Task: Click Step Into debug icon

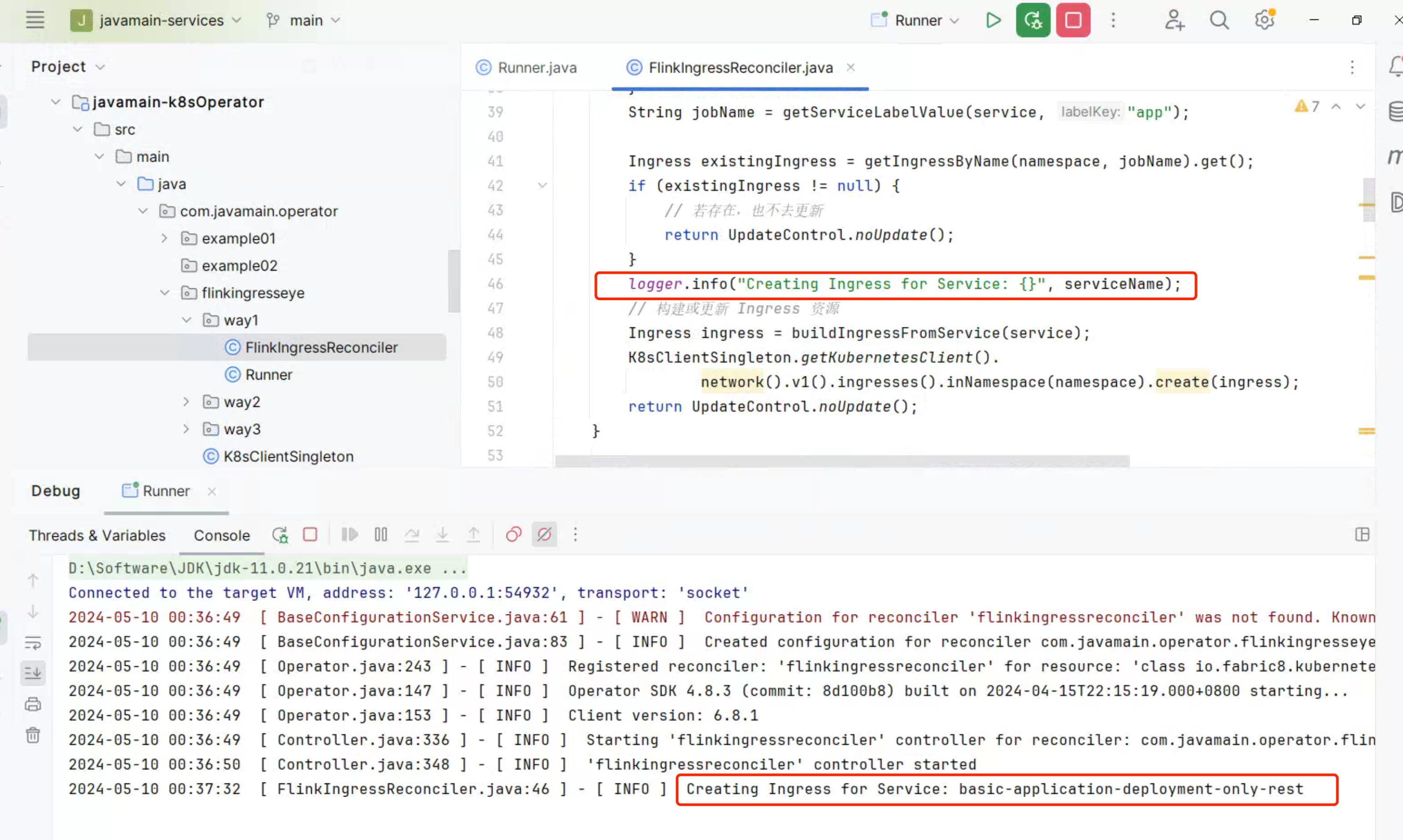Action: (x=443, y=535)
